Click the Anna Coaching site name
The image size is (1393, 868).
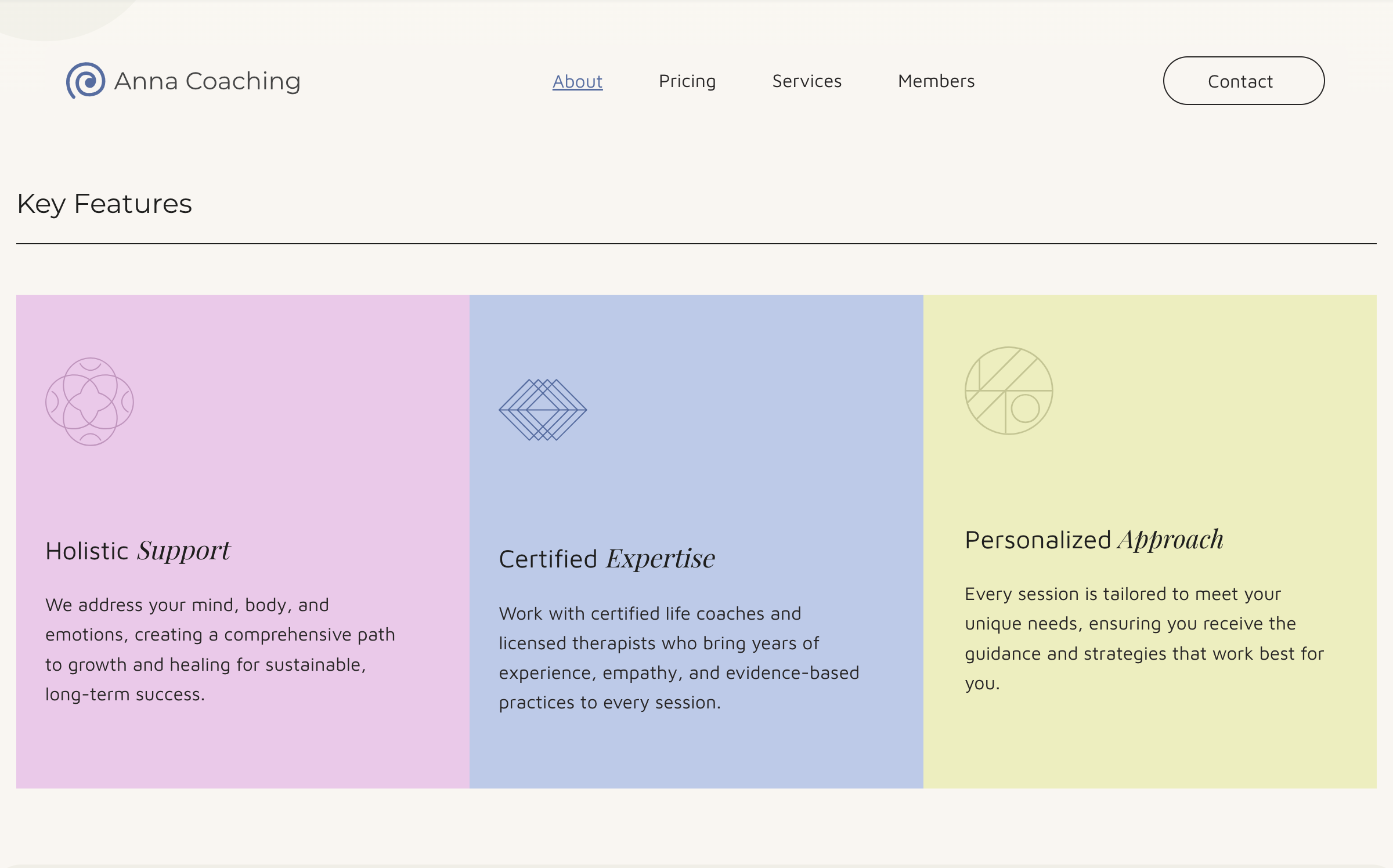208,81
